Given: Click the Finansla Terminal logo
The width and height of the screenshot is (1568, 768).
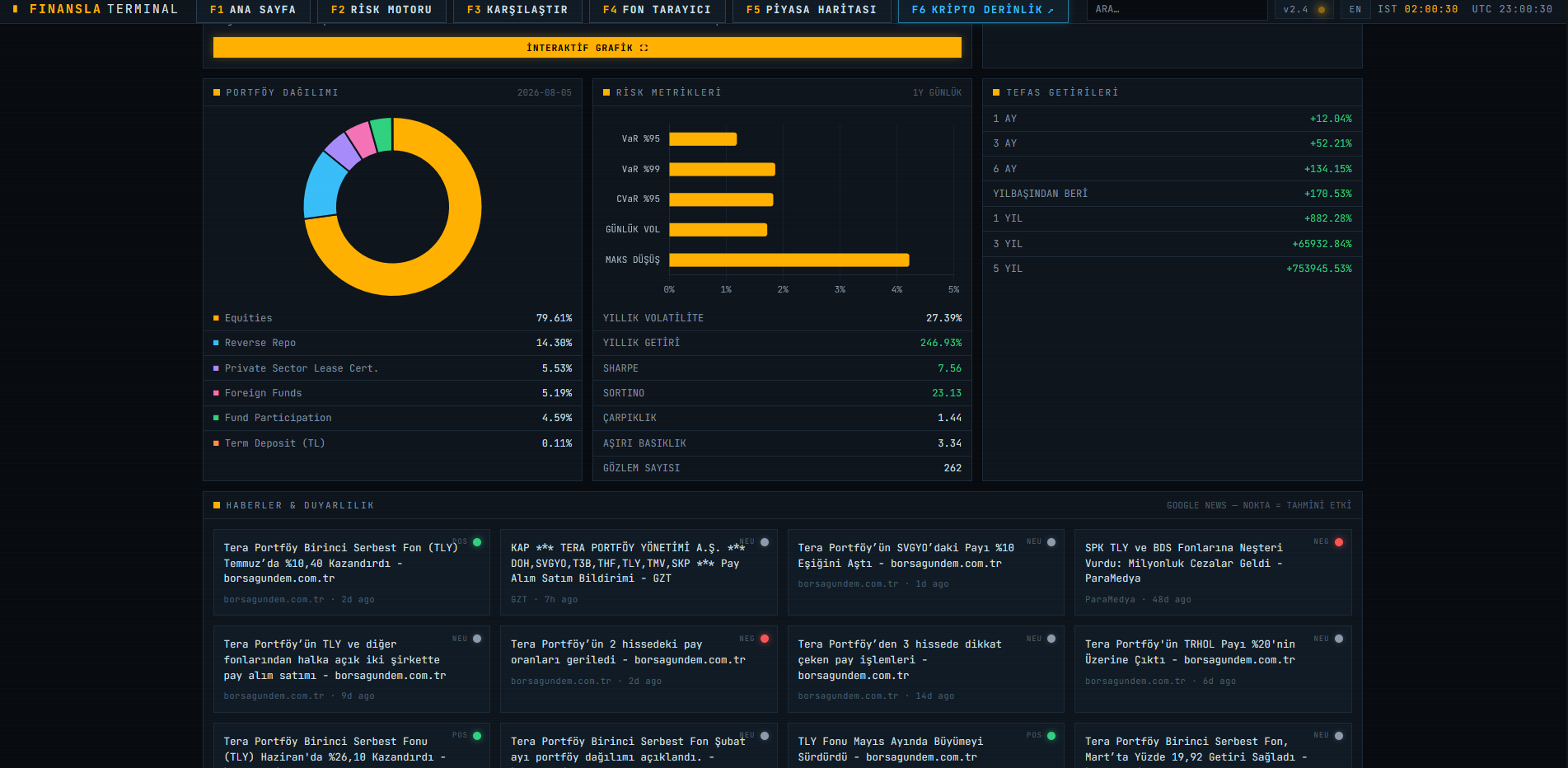Looking at the screenshot, I should pyautogui.click(x=96, y=9).
